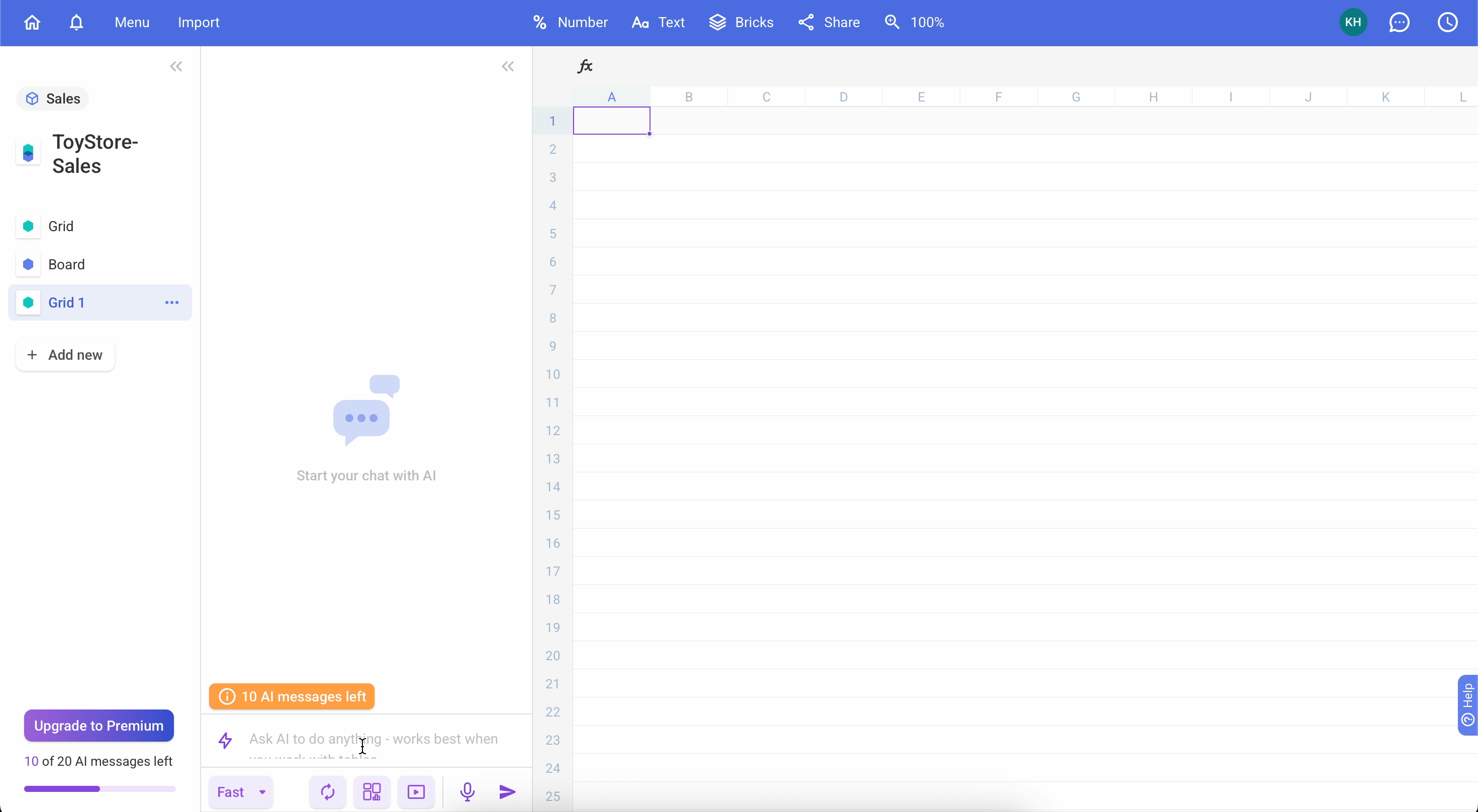Refresh the AI conversation
Image resolution: width=1478 pixels, height=812 pixels.
(326, 792)
